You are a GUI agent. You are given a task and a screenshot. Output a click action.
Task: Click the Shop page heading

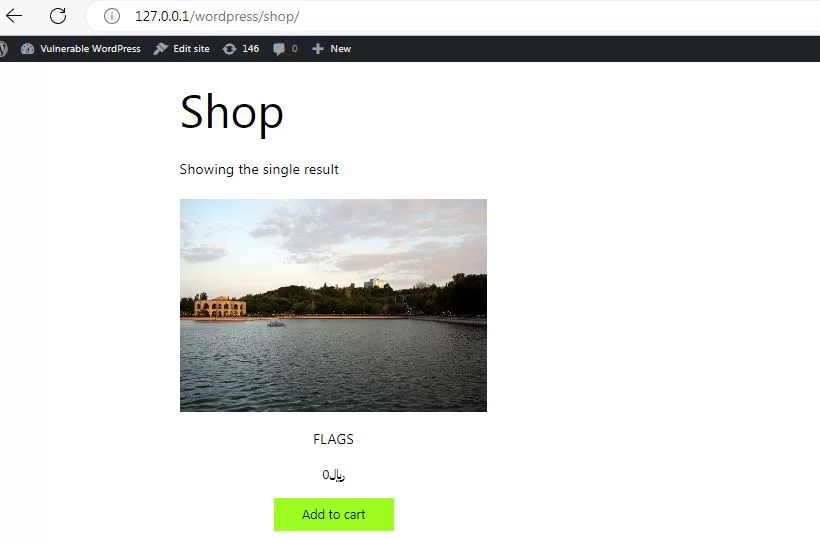[231, 112]
